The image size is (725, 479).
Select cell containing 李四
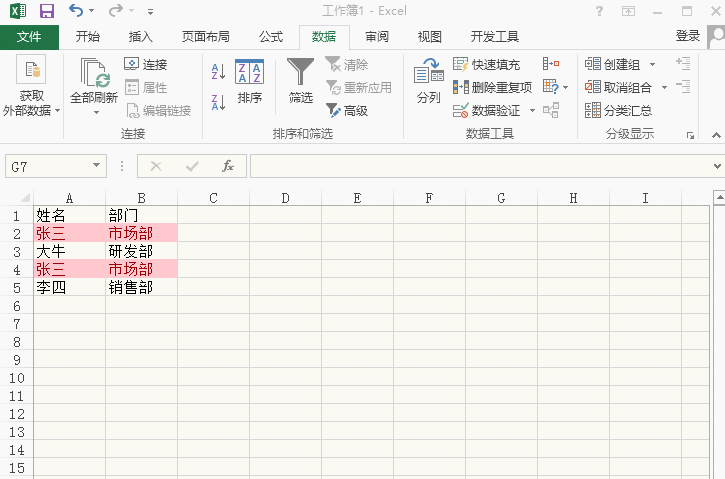pos(69,288)
